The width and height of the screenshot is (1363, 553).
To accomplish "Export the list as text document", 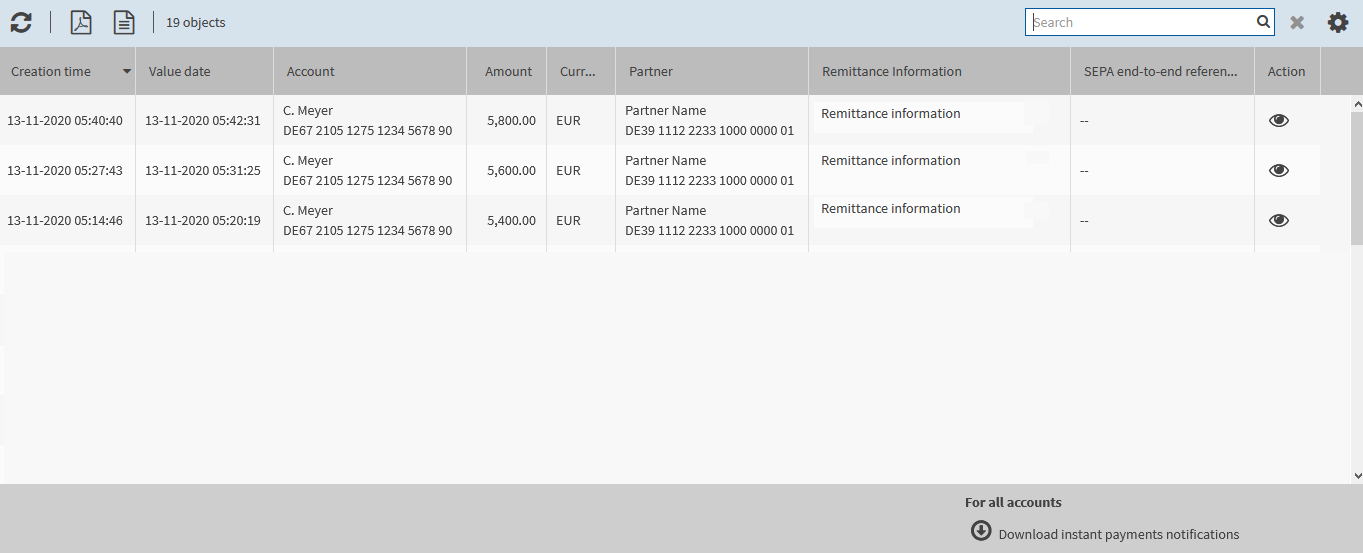I will (x=124, y=22).
